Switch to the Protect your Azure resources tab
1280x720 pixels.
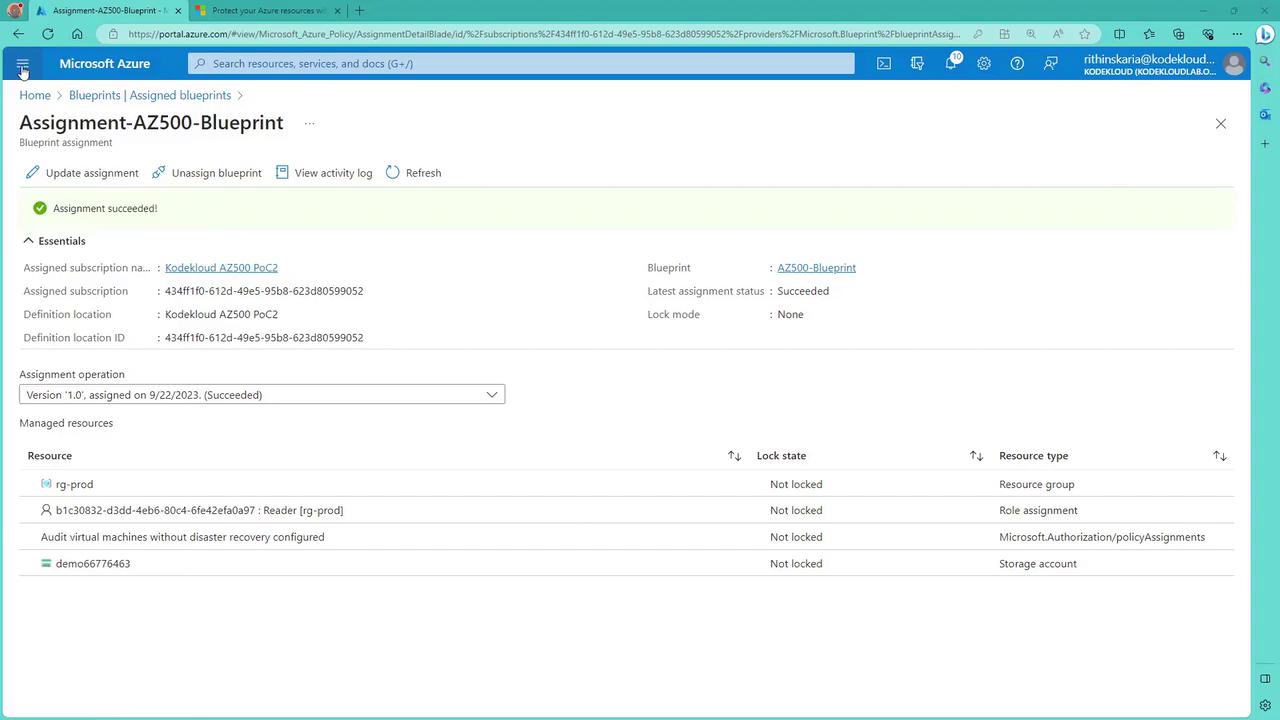pyautogui.click(x=268, y=11)
